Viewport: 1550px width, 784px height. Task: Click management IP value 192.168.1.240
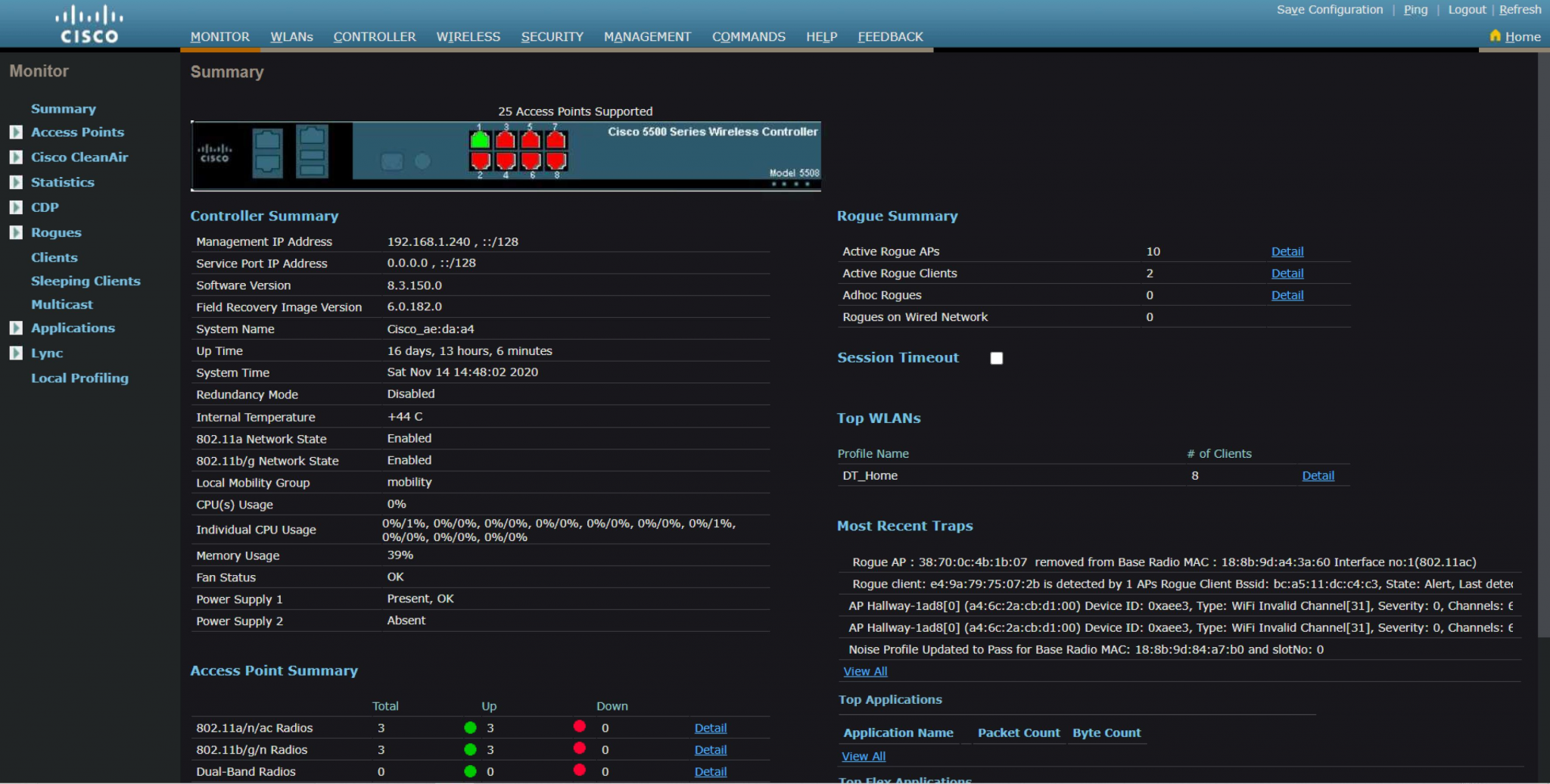point(428,241)
